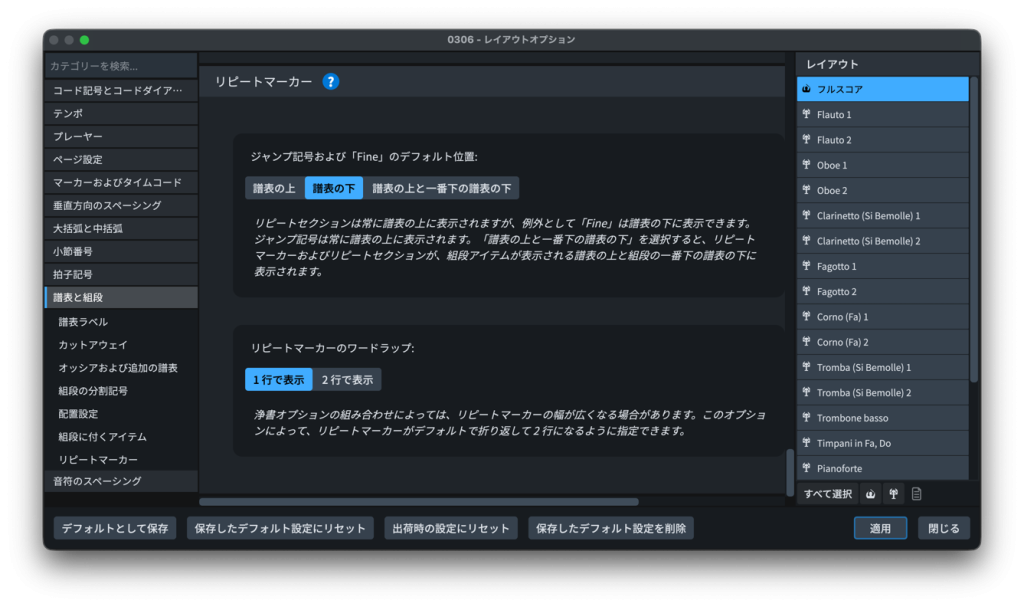Image resolution: width=1024 pixels, height=607 pixels.
Task: Expand the 音符のスペーシング category
Action: pyautogui.click(x=120, y=481)
